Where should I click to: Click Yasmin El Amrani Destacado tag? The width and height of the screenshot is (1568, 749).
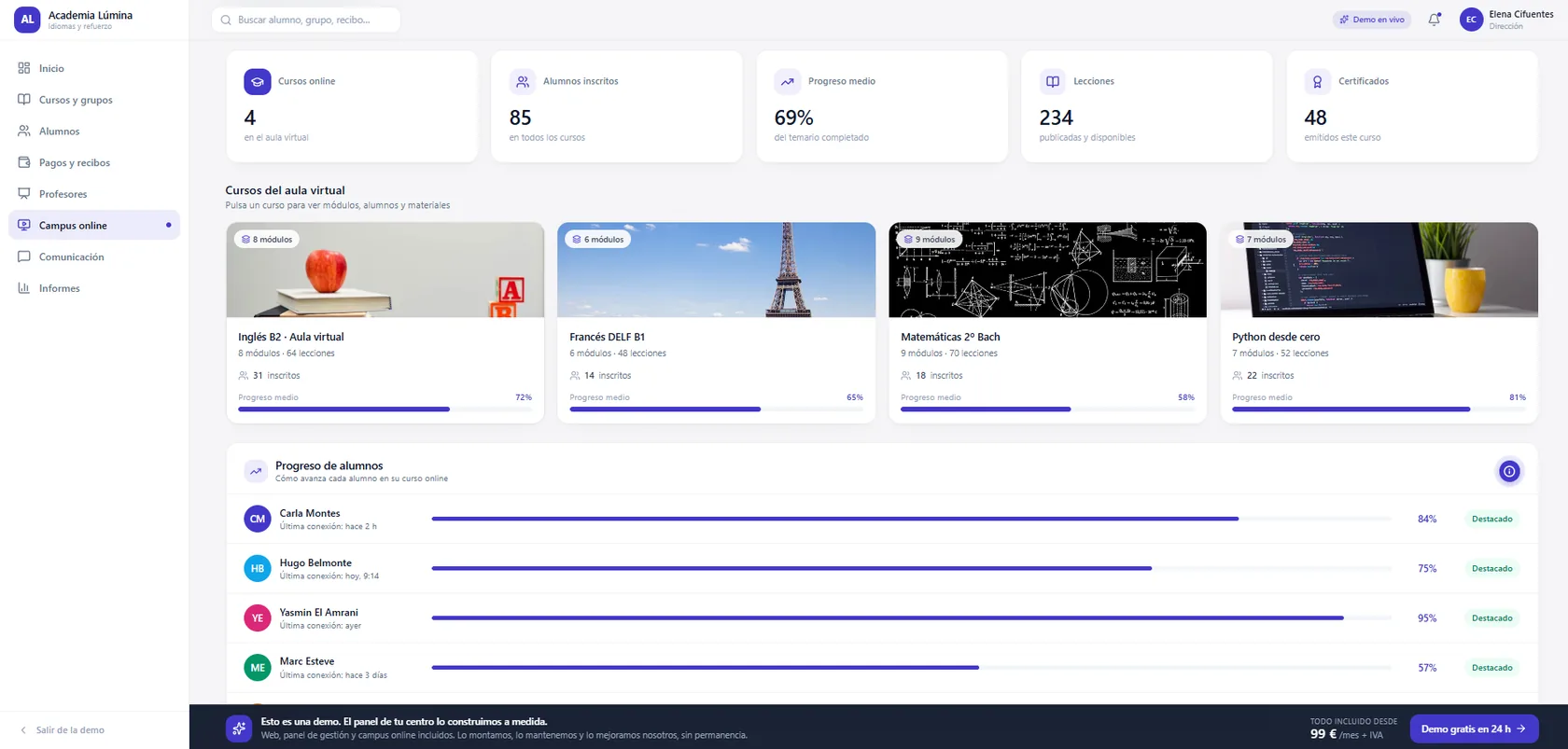point(1491,617)
